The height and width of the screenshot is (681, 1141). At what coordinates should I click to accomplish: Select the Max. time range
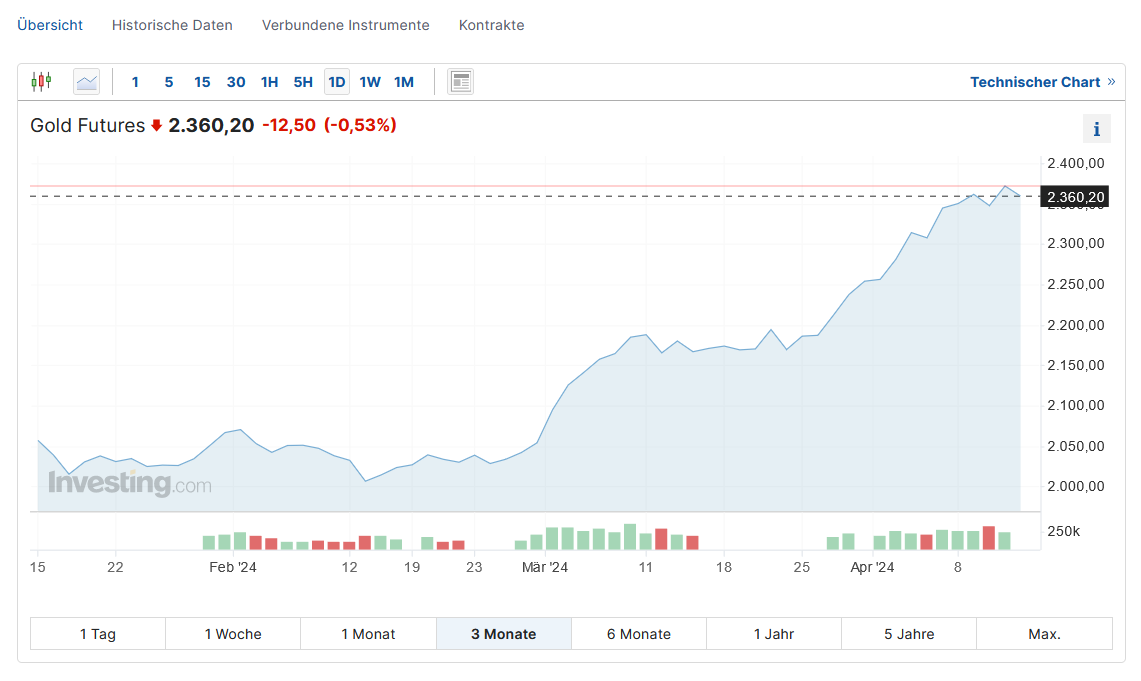[x=1044, y=634]
